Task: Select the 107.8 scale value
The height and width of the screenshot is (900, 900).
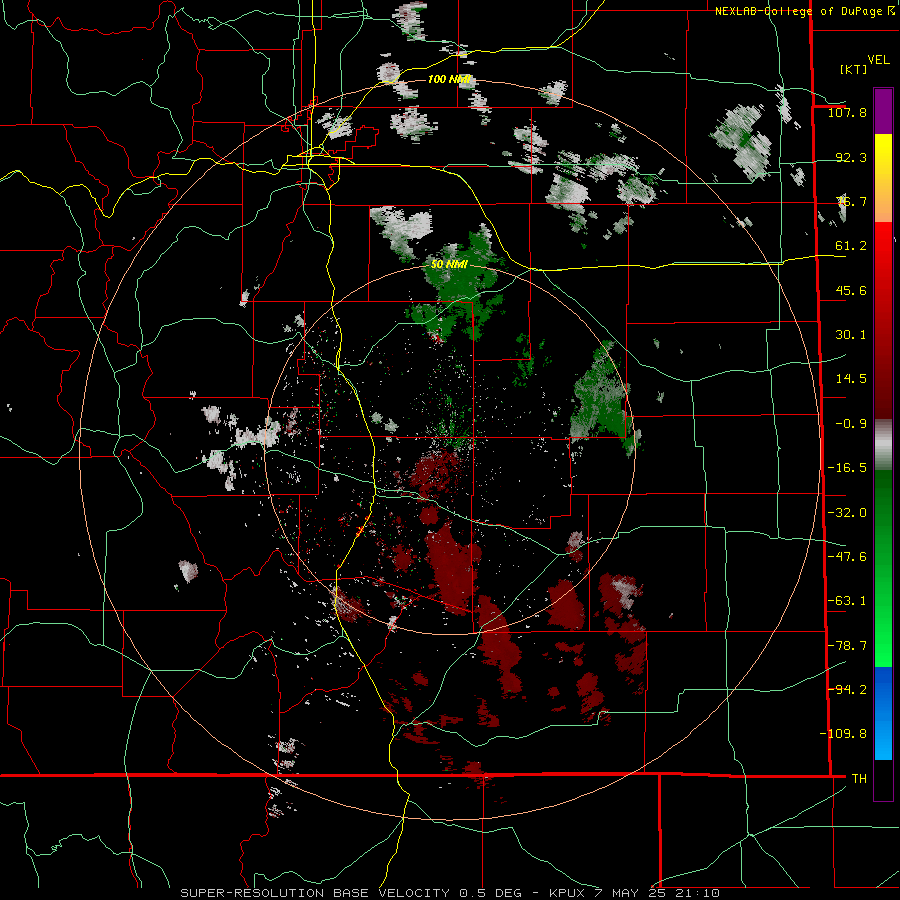Action: click(x=847, y=112)
